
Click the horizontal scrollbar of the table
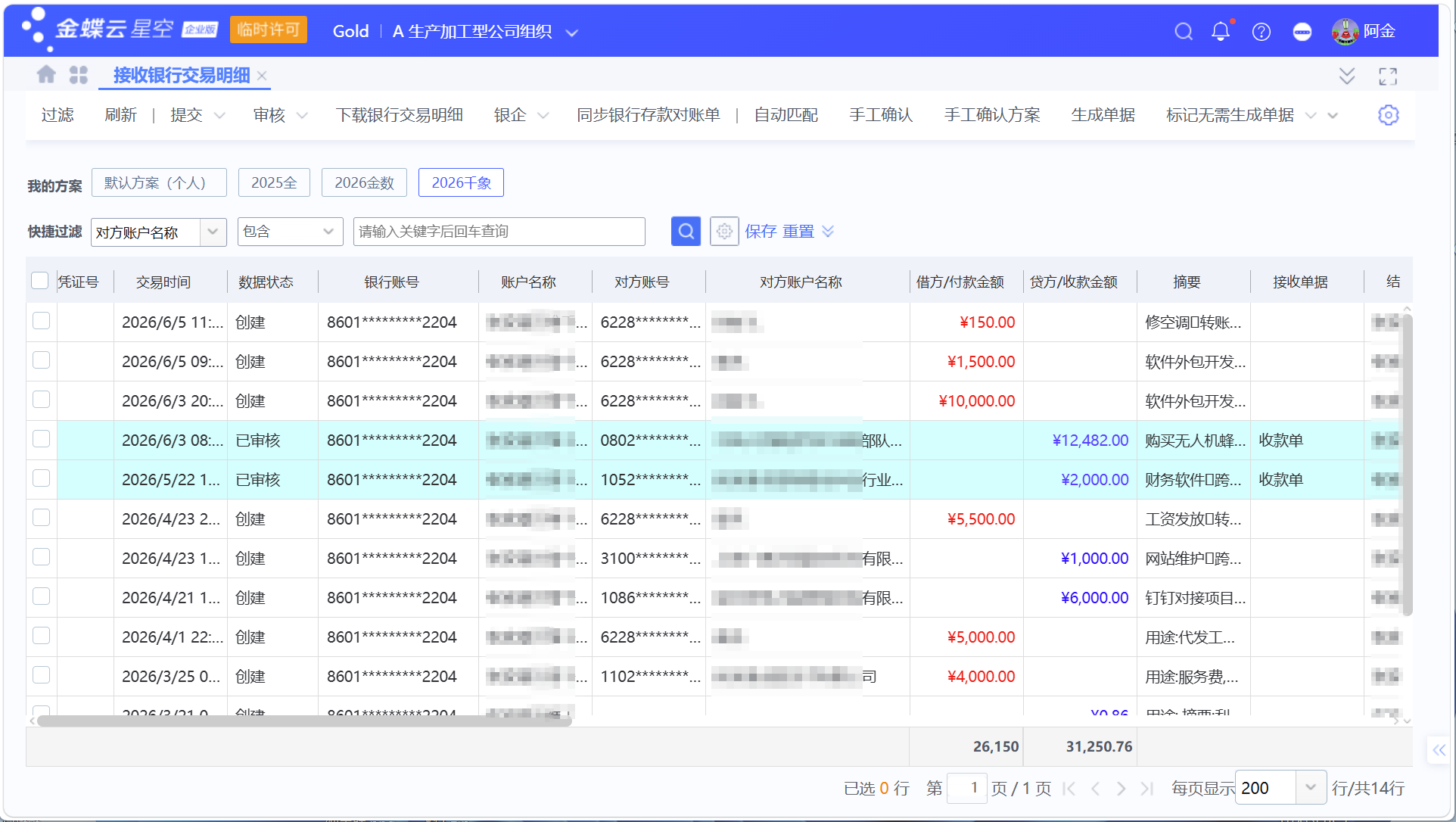click(304, 721)
